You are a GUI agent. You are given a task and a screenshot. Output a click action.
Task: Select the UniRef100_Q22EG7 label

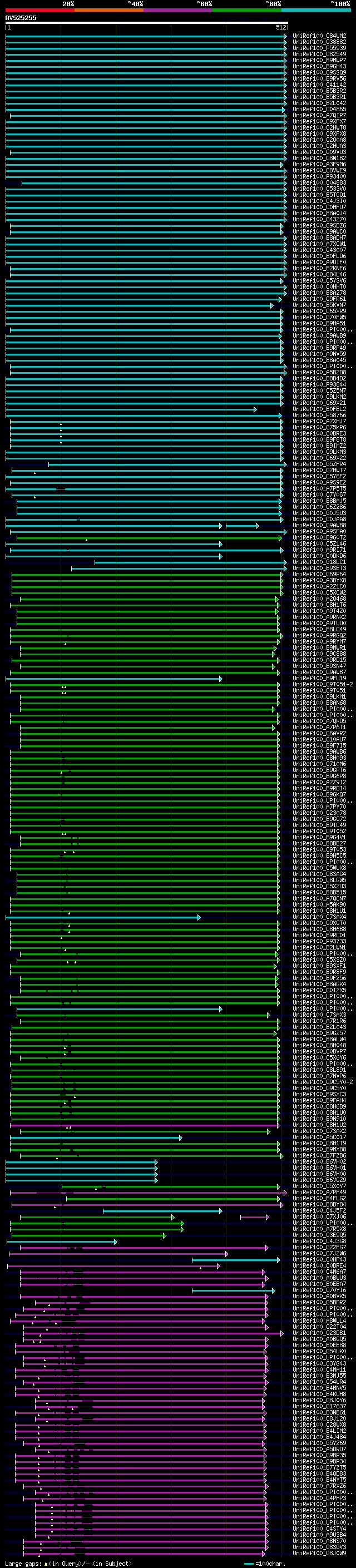pyautogui.click(x=319, y=1248)
